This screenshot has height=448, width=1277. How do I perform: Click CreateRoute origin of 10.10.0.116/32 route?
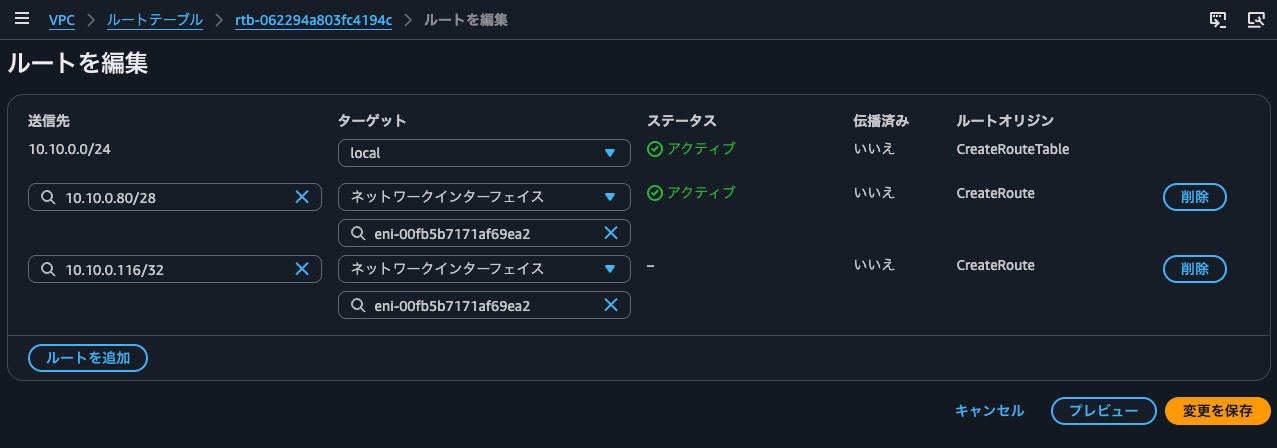pos(996,265)
